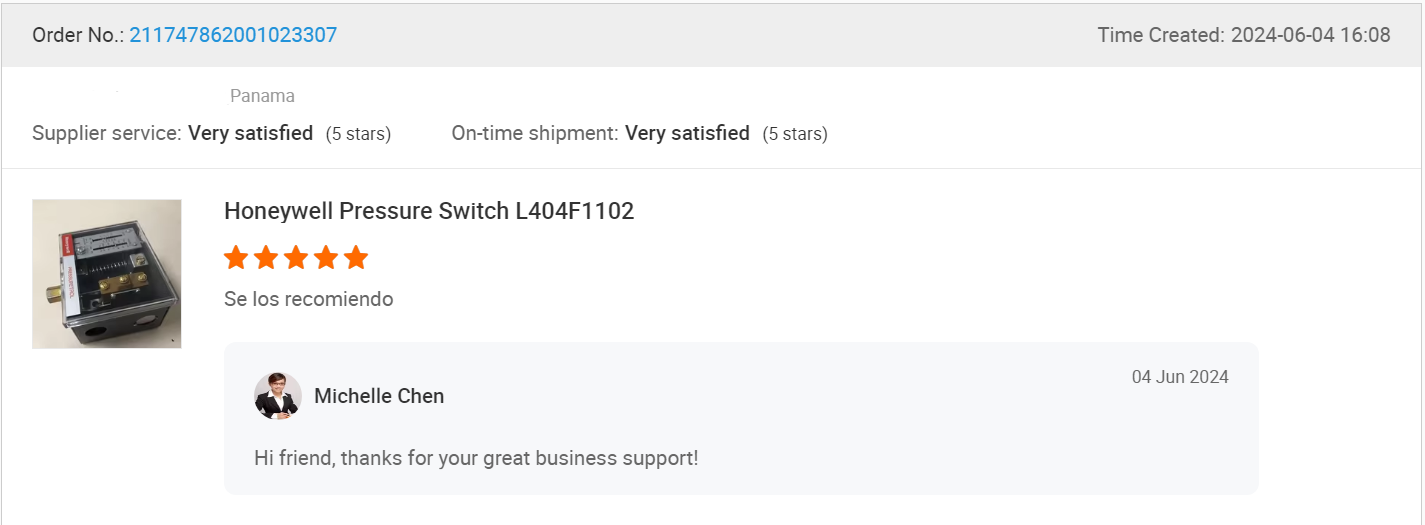Click the Honeywell pressure switch product thumbnail
Screen dimensions: 1425x525
coord(107,274)
